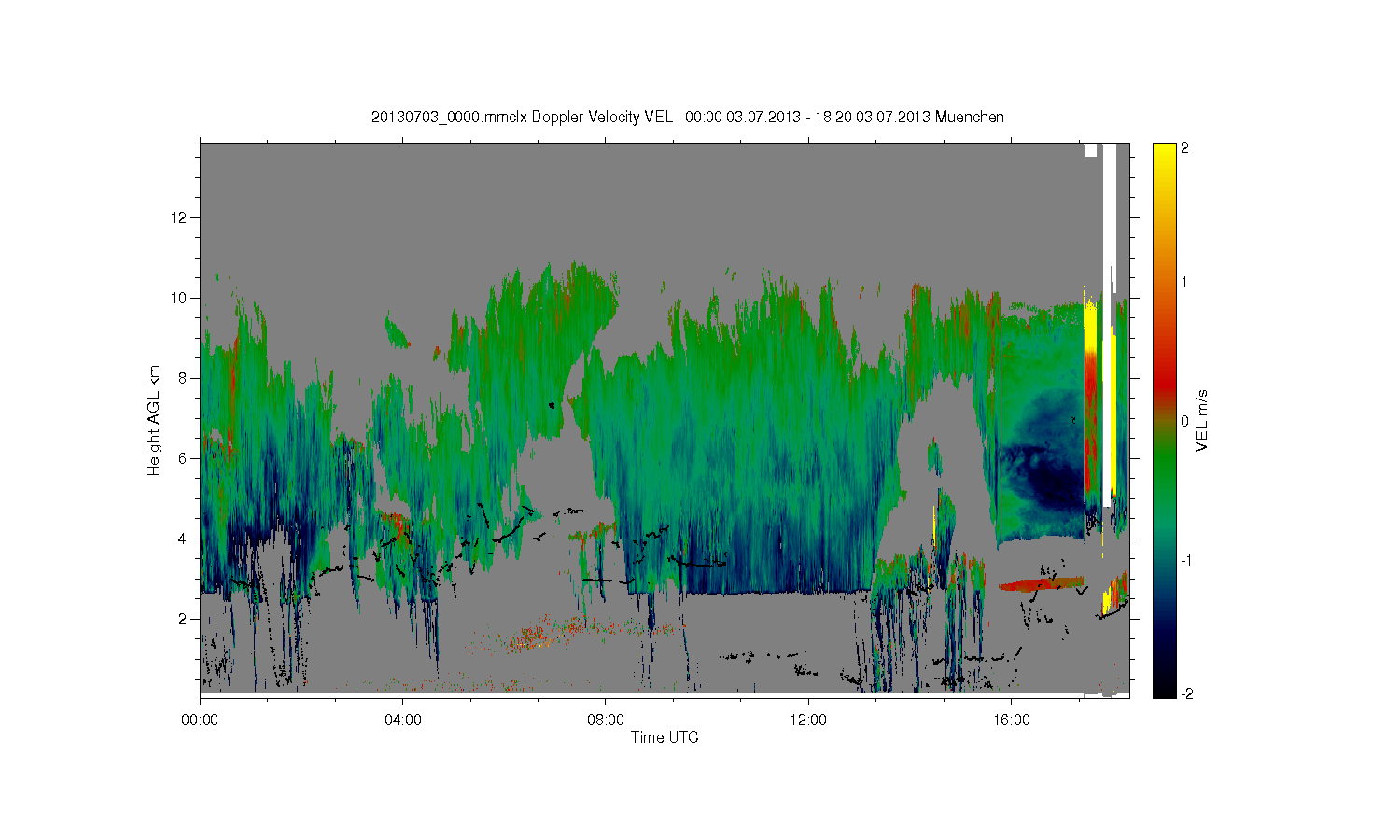1400x840 pixels.
Task: Click the colorbar label VEL m/s
Action: click(1202, 421)
